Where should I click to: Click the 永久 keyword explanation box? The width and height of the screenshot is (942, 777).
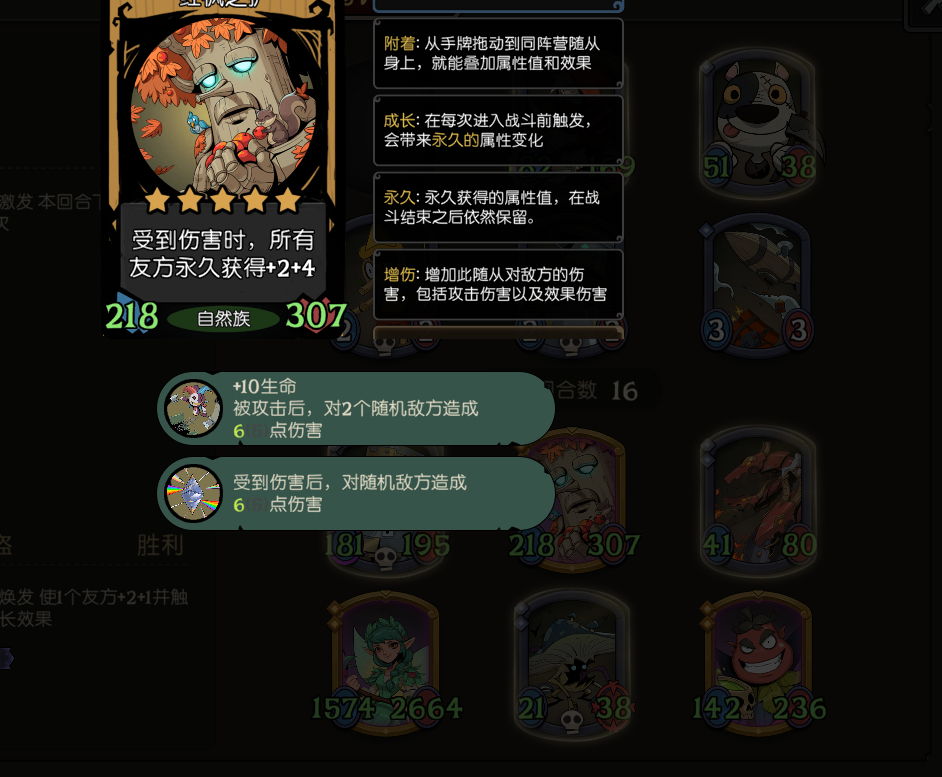[498, 207]
